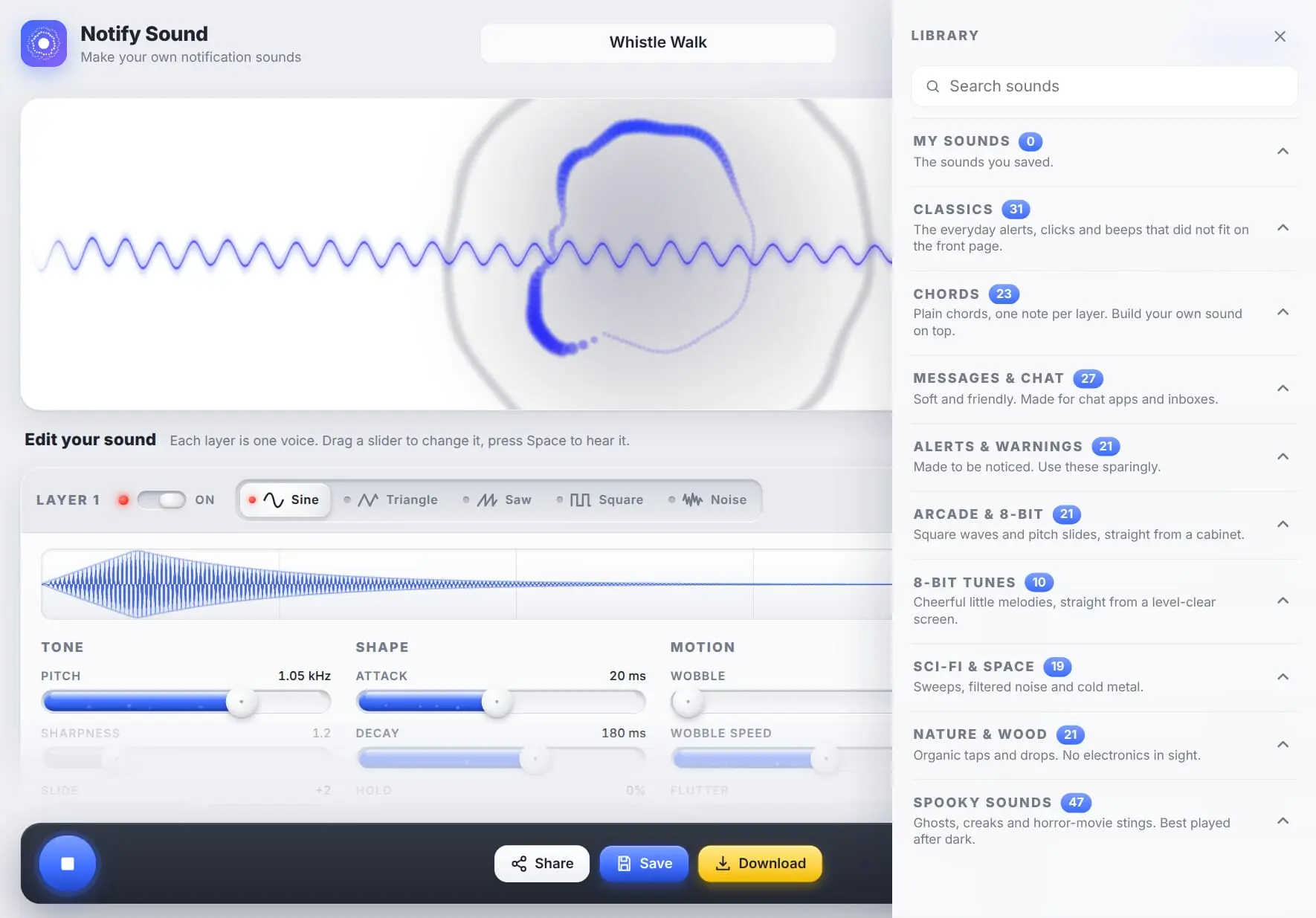The image size is (1316, 918).
Task: Click the Saw wave icon
Action: (x=487, y=500)
